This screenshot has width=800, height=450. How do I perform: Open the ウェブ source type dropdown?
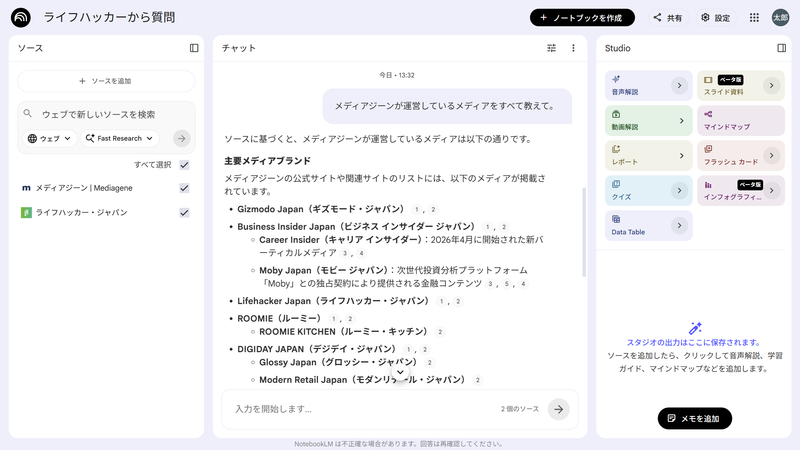(x=49, y=138)
